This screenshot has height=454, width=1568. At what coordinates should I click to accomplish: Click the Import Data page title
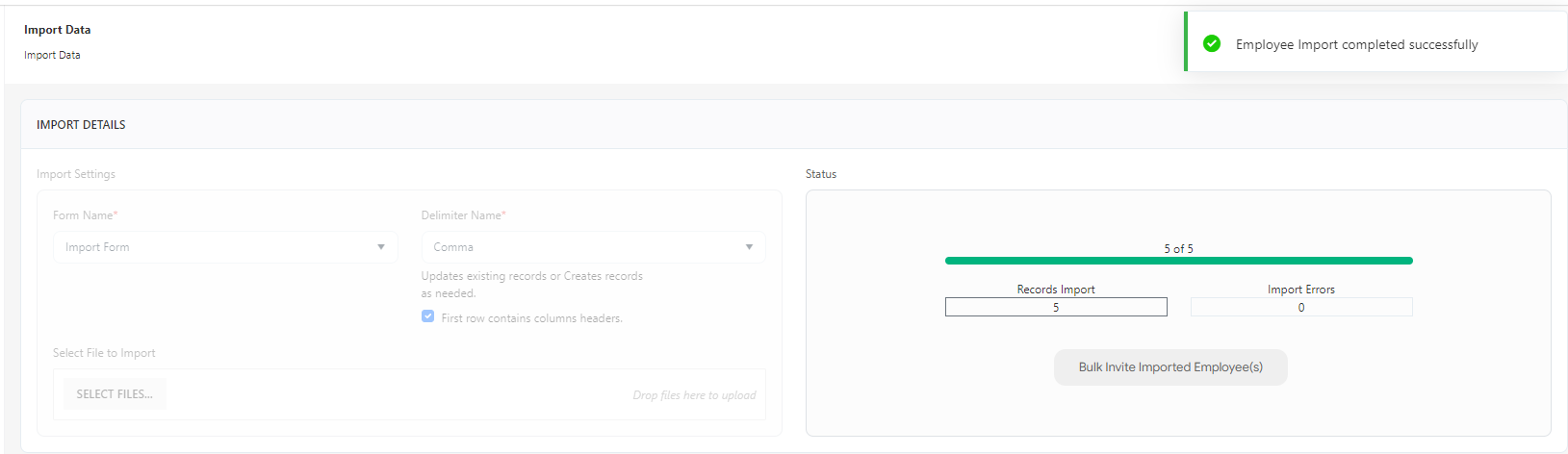[x=58, y=30]
